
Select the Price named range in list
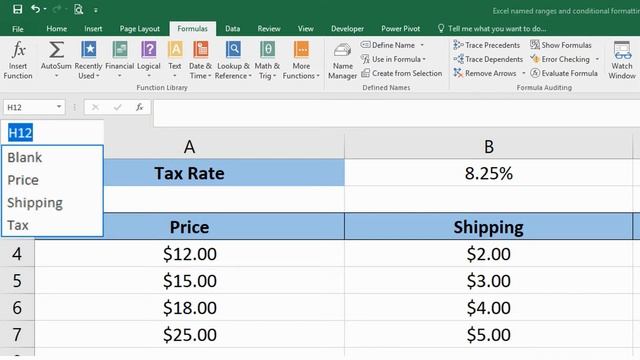pyautogui.click(x=52, y=180)
